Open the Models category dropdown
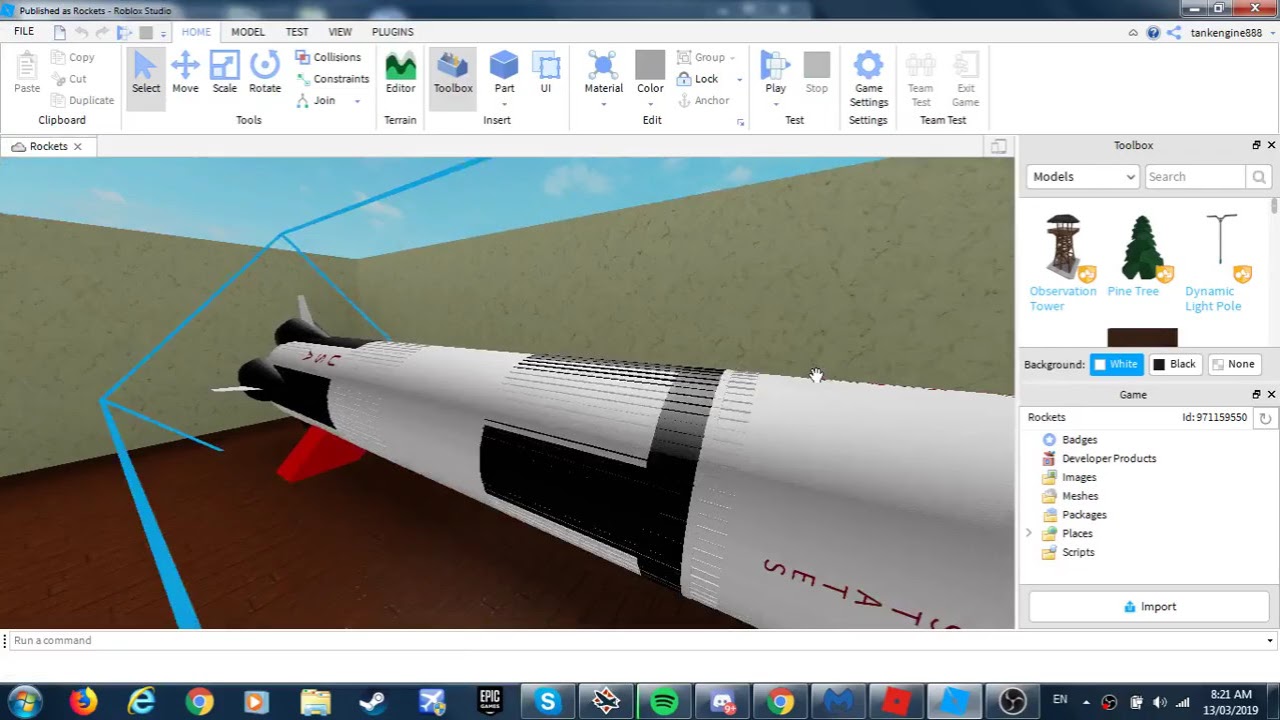The height and width of the screenshot is (720, 1280). (x=1083, y=177)
